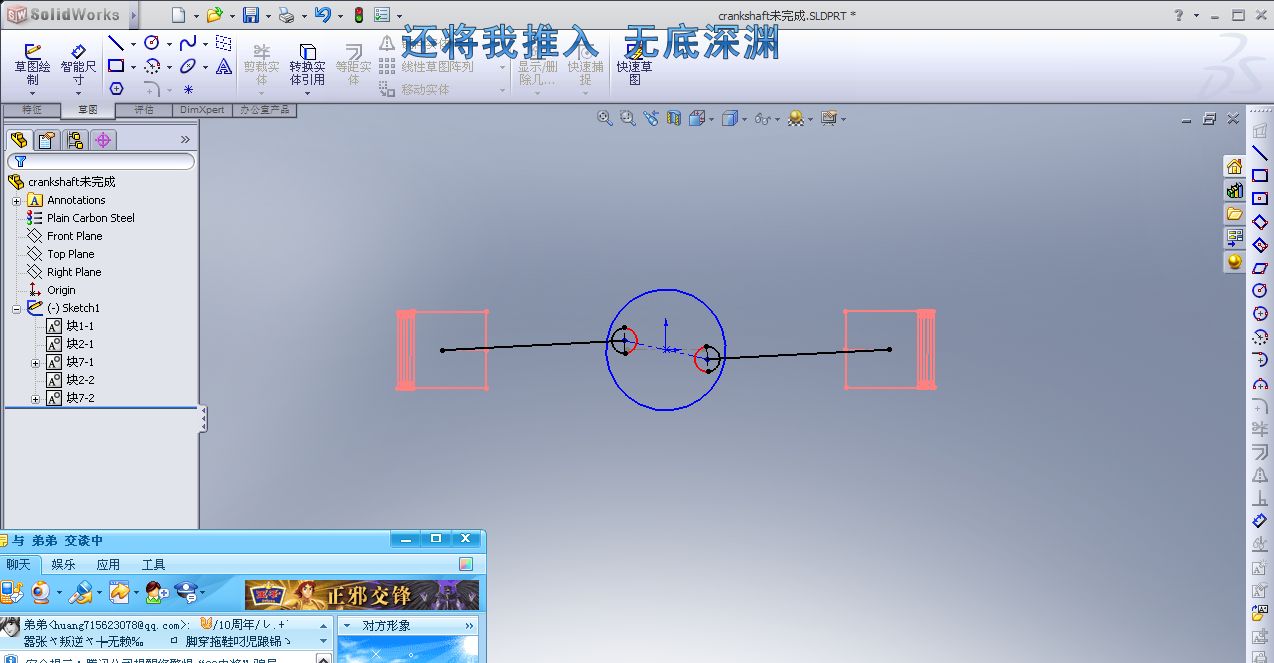Select the Polygon sketch tool
The height and width of the screenshot is (663, 1274).
tap(116, 89)
